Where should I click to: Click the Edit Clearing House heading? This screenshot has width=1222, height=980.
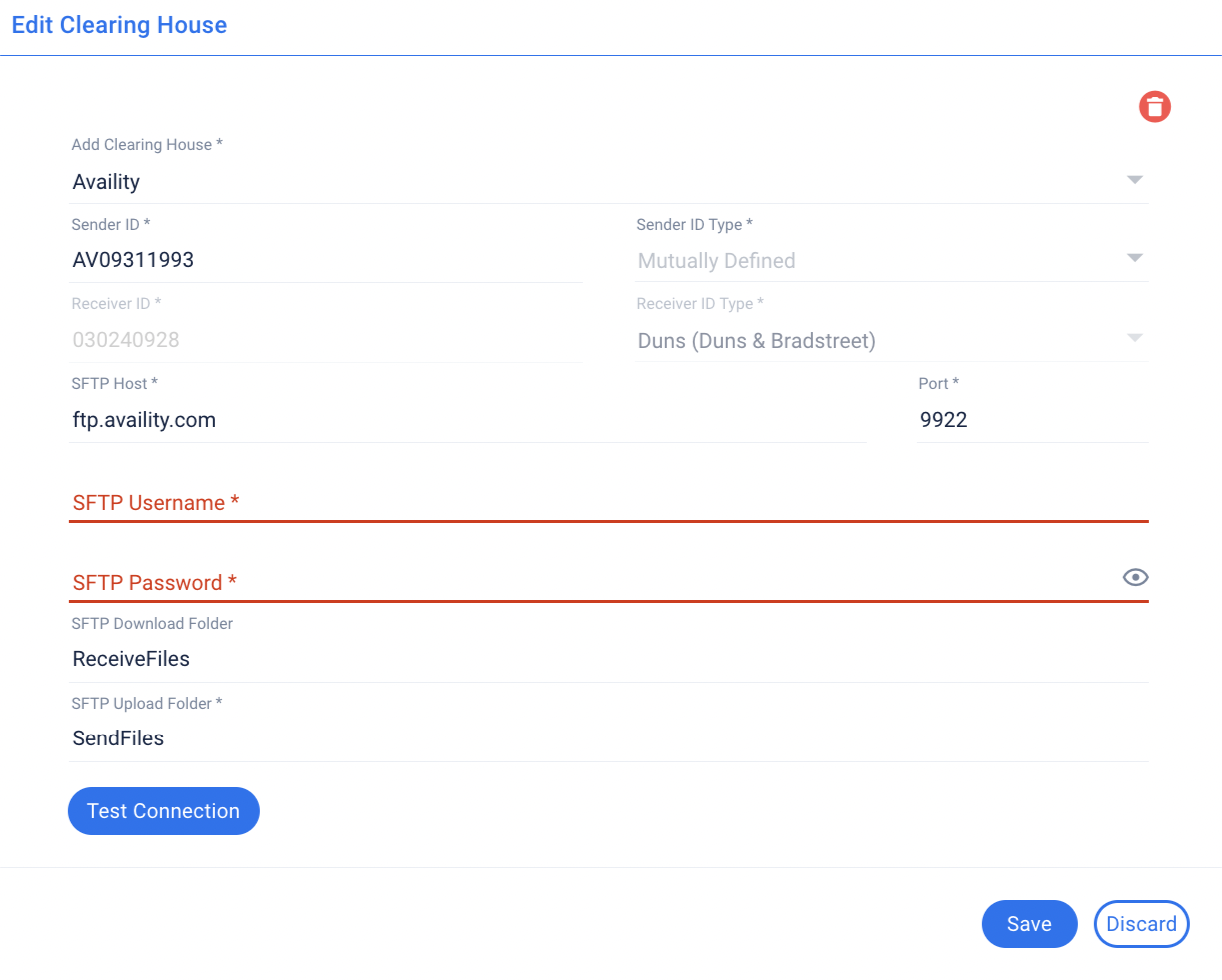[x=119, y=25]
